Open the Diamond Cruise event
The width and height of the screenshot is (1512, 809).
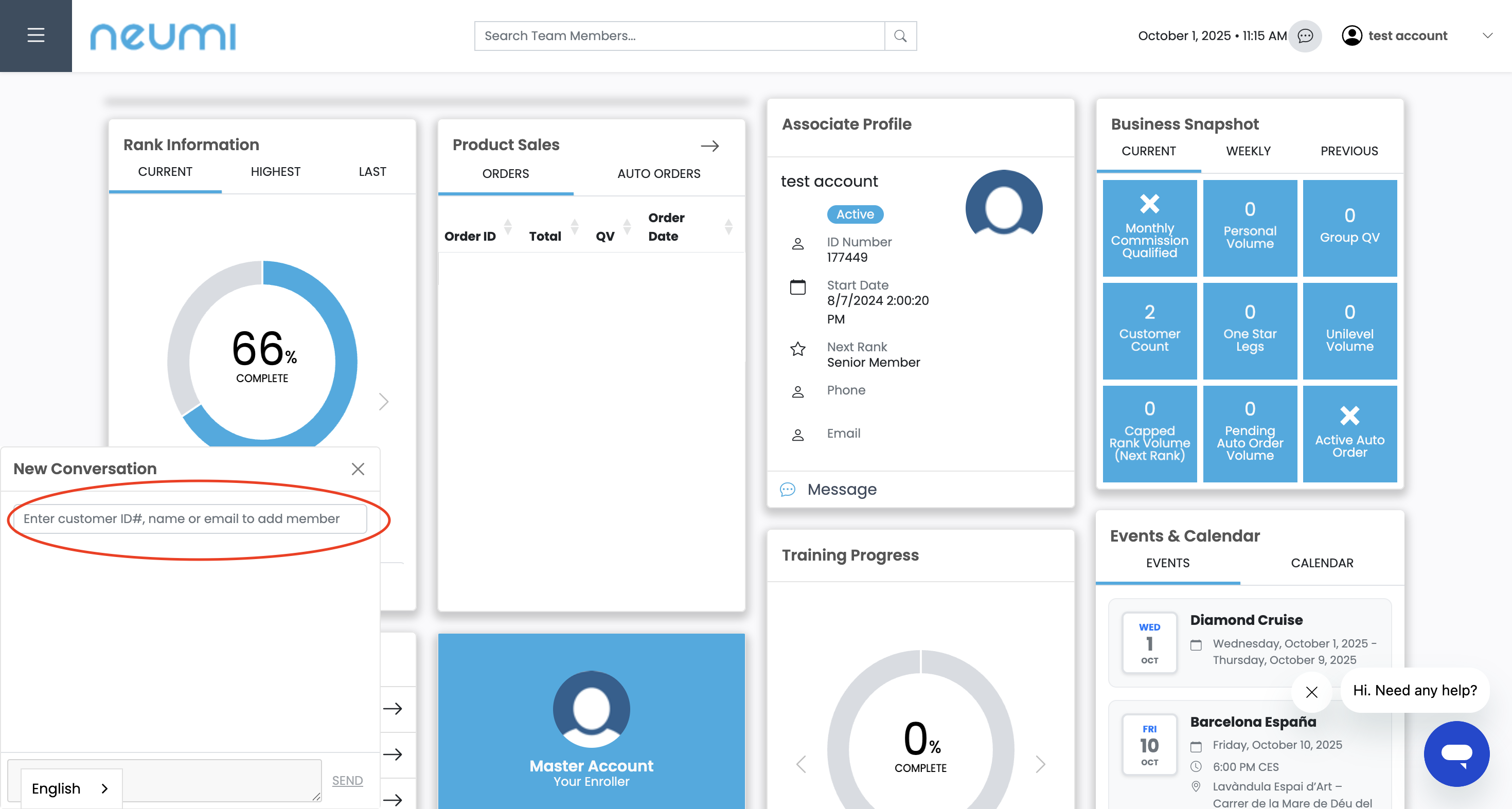tap(1246, 620)
